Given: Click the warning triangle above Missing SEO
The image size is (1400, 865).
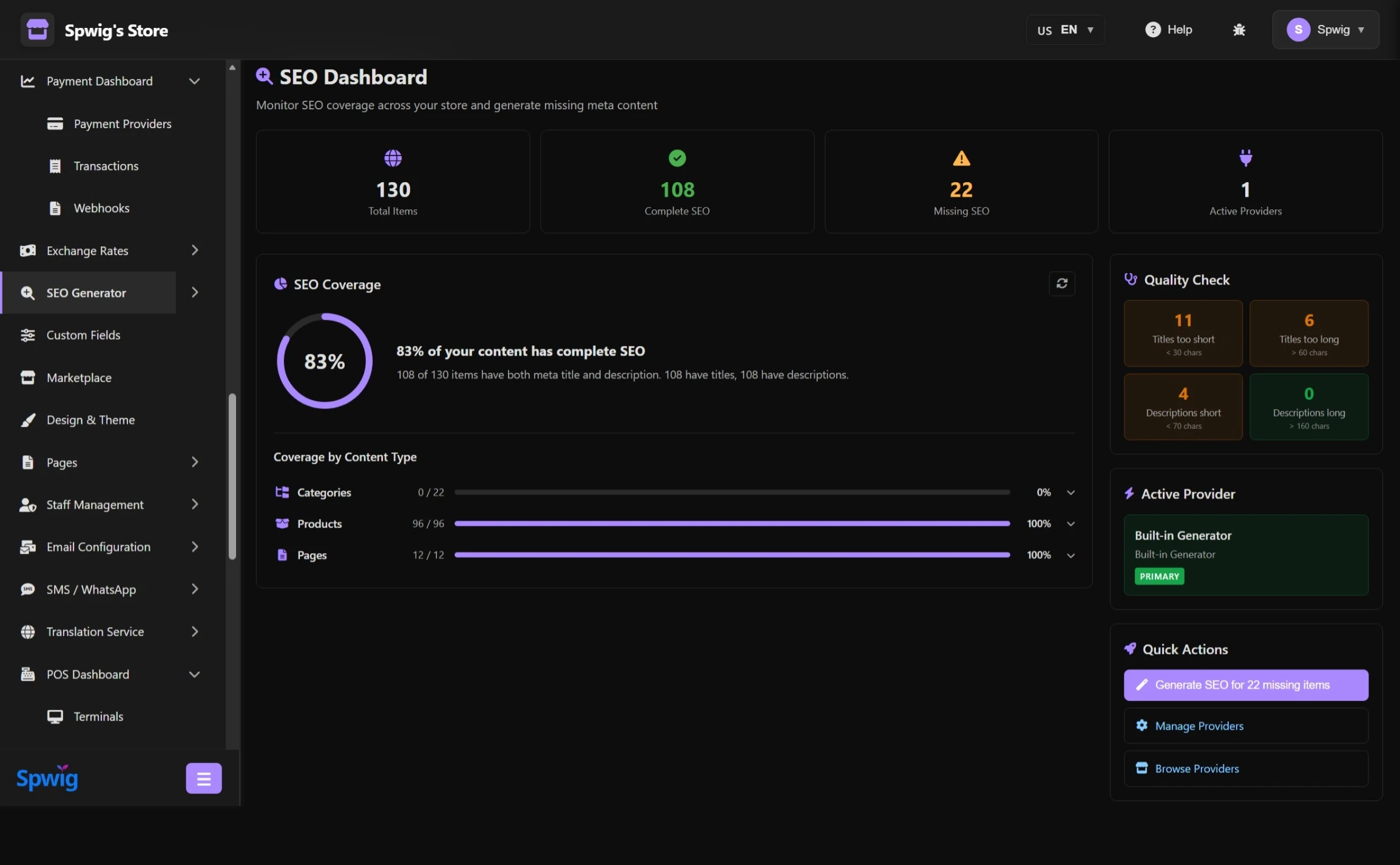Looking at the screenshot, I should coord(961,158).
